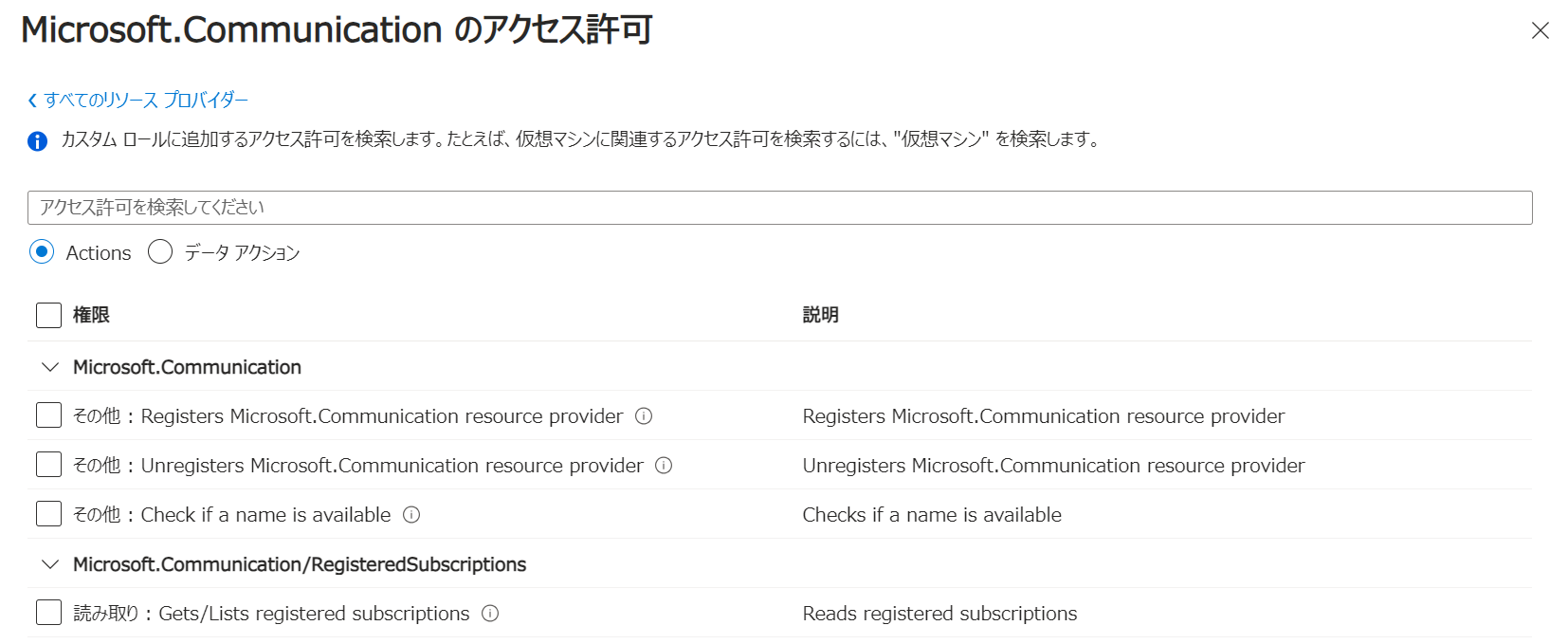Click the blue information icon beside カスタム ロール
This screenshot has height=644, width=1568.
coord(37,141)
